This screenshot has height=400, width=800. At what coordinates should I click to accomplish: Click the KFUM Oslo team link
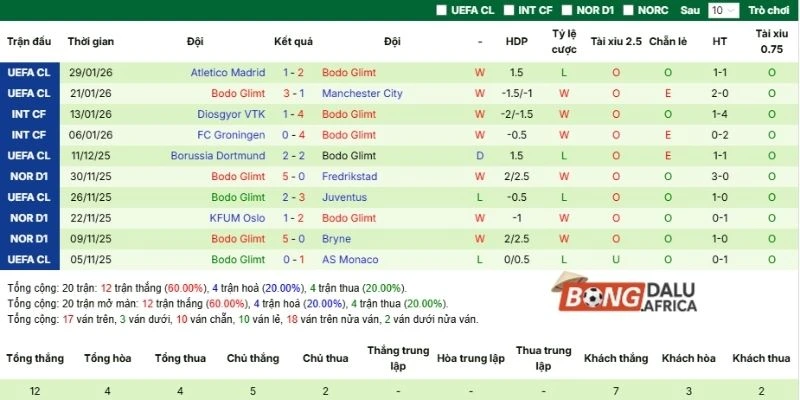click(238, 218)
